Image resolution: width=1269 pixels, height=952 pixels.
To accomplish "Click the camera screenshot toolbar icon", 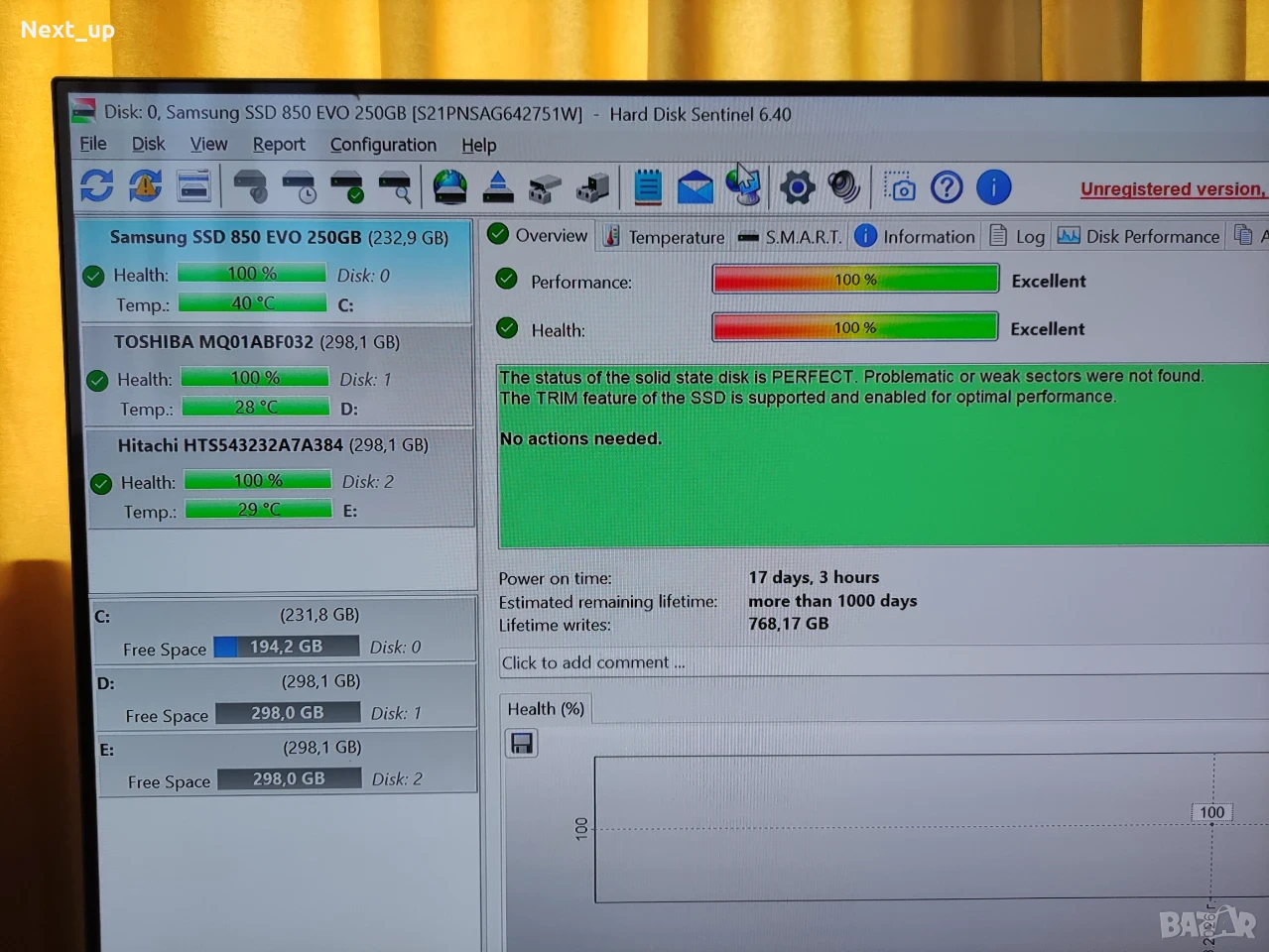I will [899, 186].
